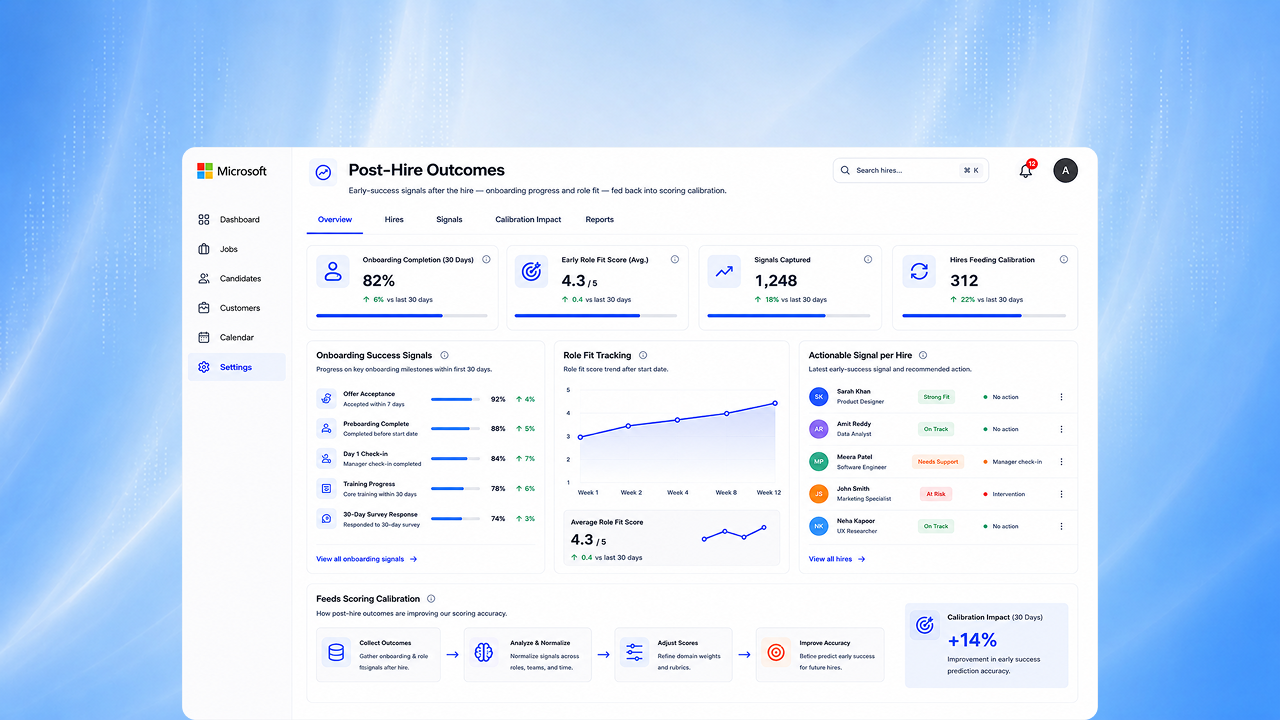Click the Analyze & Normalize brain icon

click(x=485, y=653)
